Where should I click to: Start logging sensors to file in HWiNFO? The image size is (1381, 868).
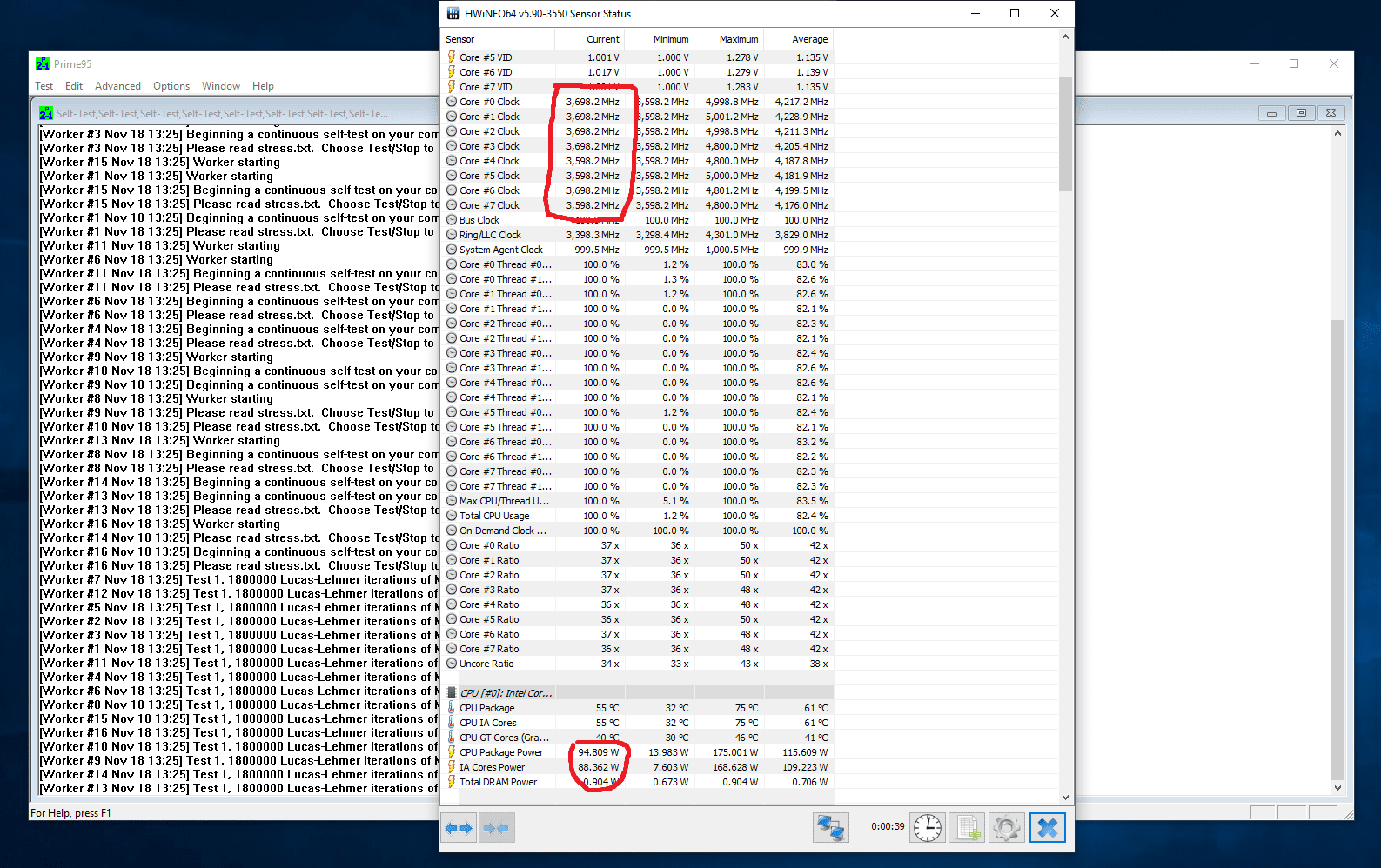tap(967, 827)
